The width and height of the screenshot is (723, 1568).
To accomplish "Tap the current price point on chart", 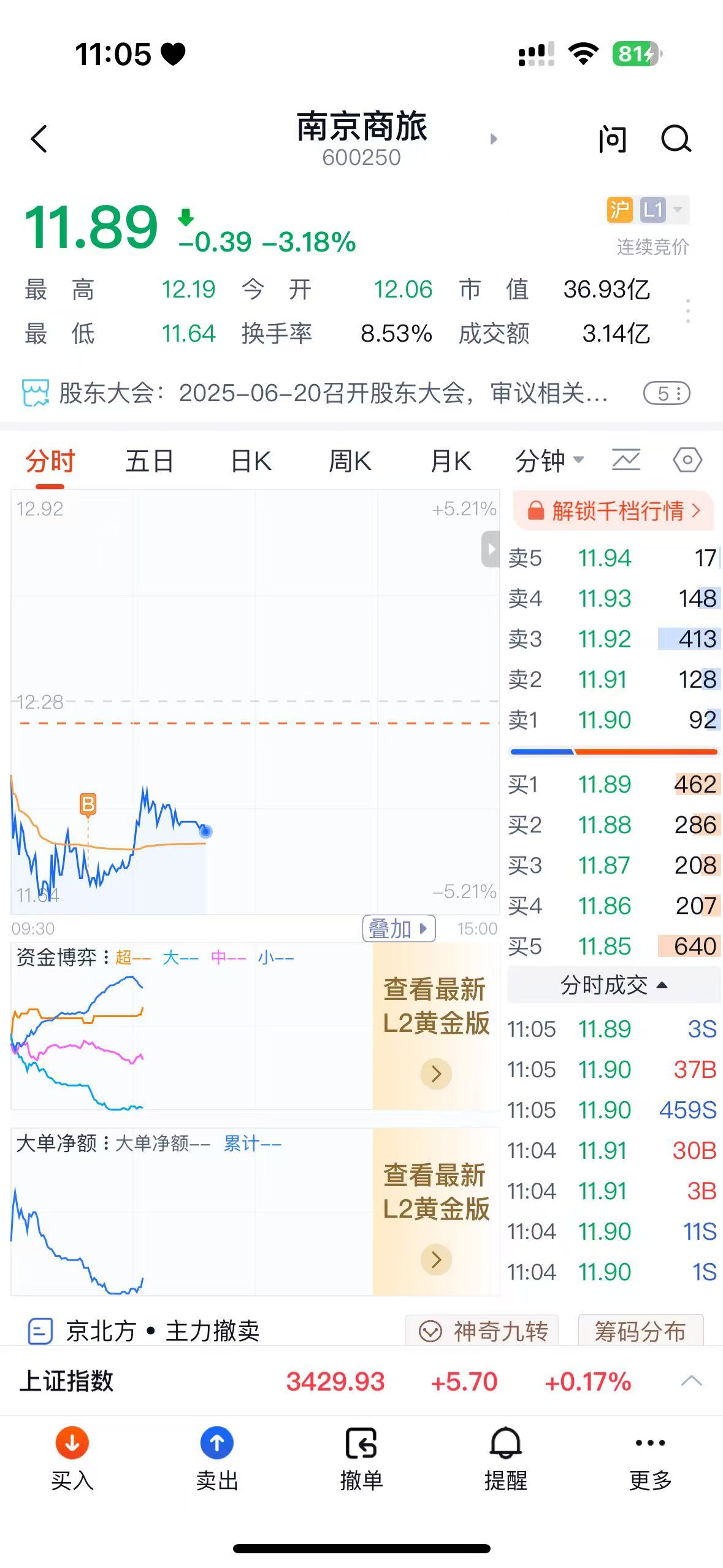I will (x=205, y=831).
